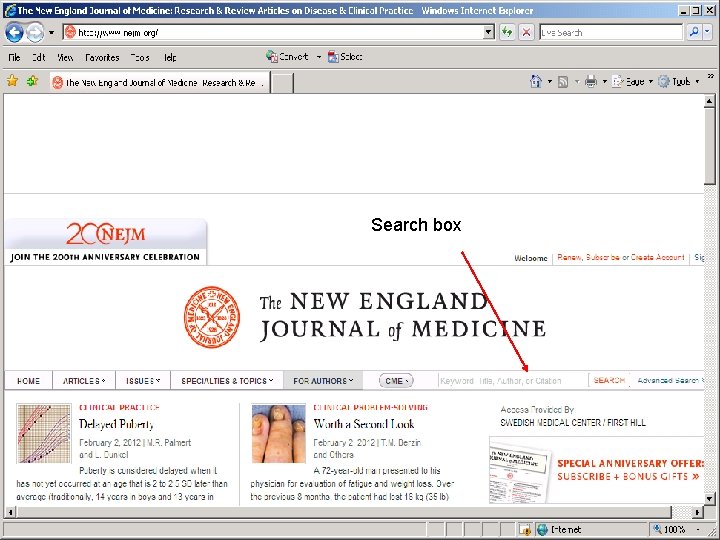The width and height of the screenshot is (720, 540).
Task: Open the File menu
Action: pos(14,57)
